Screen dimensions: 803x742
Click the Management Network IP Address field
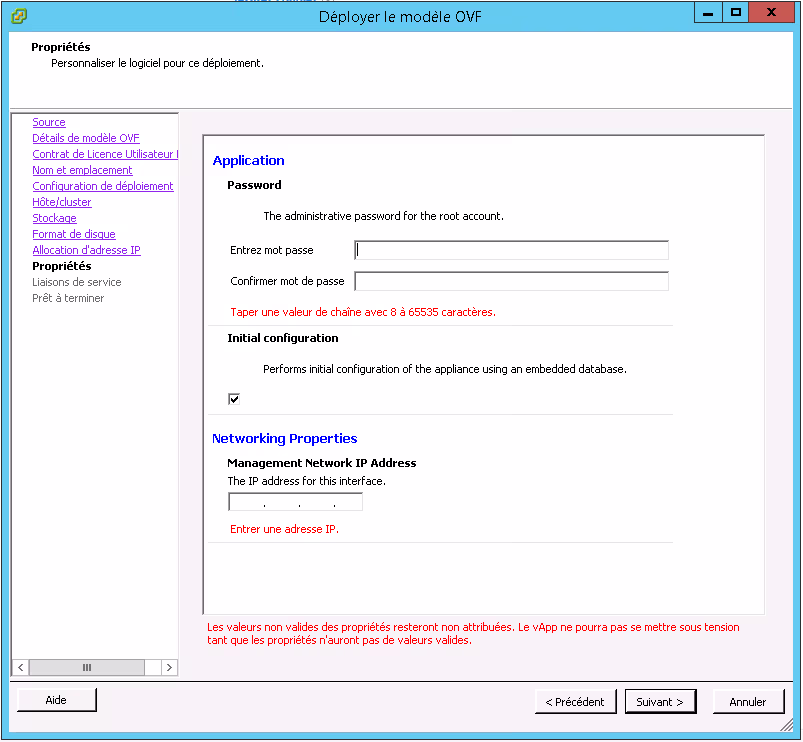click(295, 502)
